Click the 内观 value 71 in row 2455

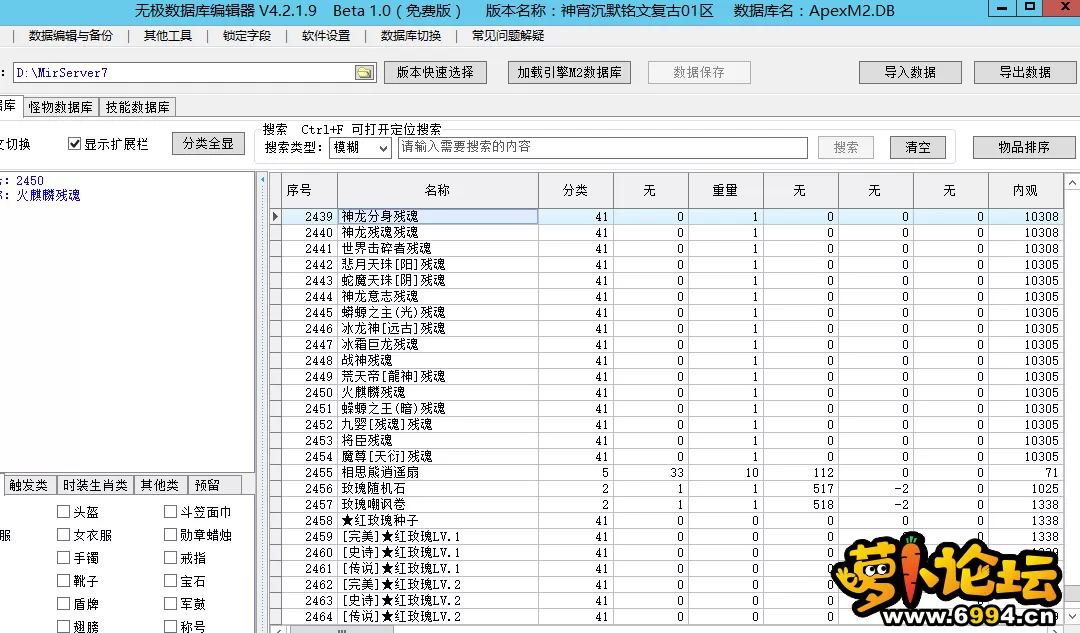click(x=1025, y=473)
